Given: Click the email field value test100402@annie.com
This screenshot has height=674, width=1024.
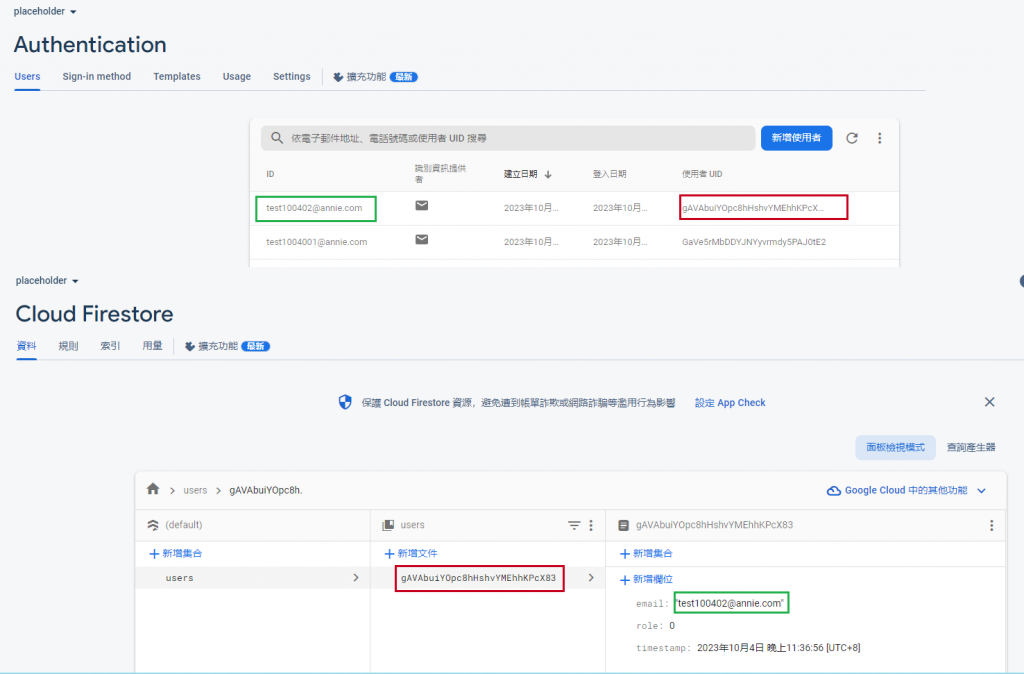Looking at the screenshot, I should click(x=731, y=603).
